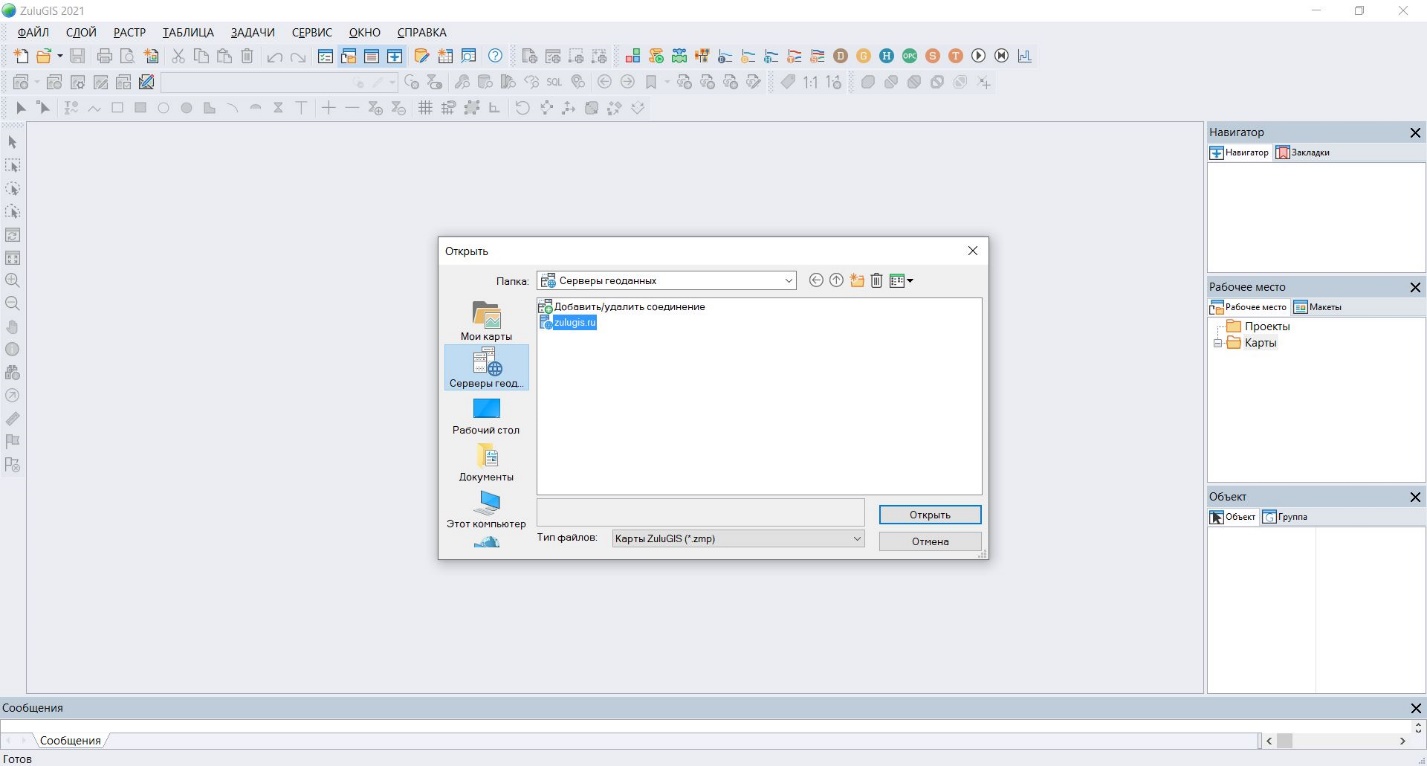The height and width of the screenshot is (766, 1427).
Task: Click the print icon in main toolbar
Action: (104, 56)
